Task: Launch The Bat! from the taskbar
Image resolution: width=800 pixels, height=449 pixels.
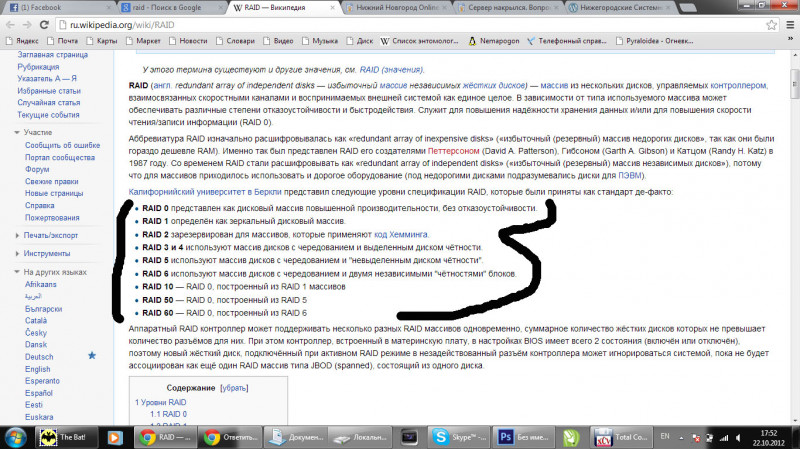Action: (63, 437)
